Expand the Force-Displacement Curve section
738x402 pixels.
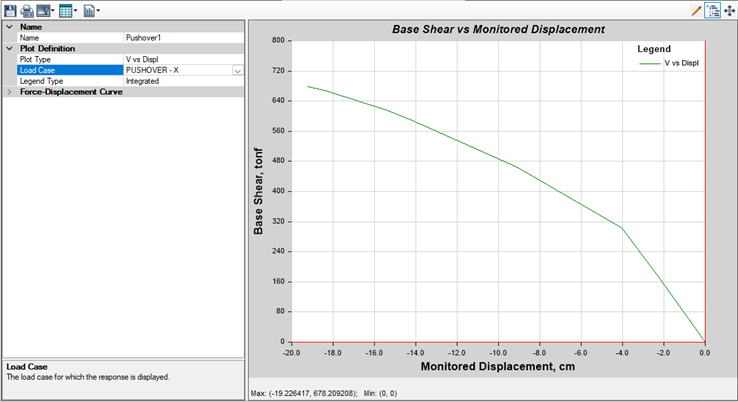(x=10, y=92)
